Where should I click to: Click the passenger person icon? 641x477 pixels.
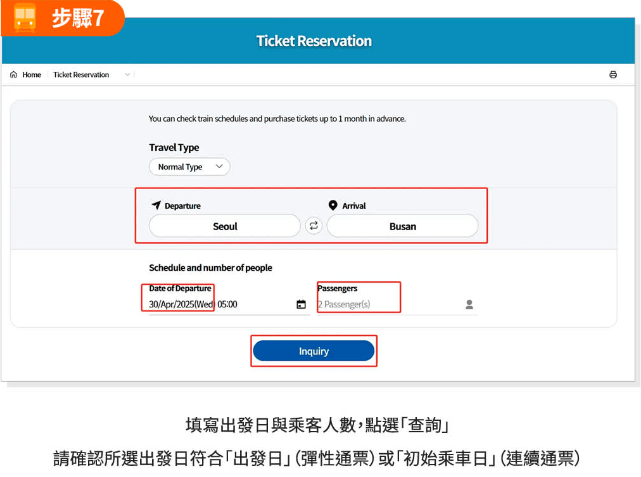469,305
